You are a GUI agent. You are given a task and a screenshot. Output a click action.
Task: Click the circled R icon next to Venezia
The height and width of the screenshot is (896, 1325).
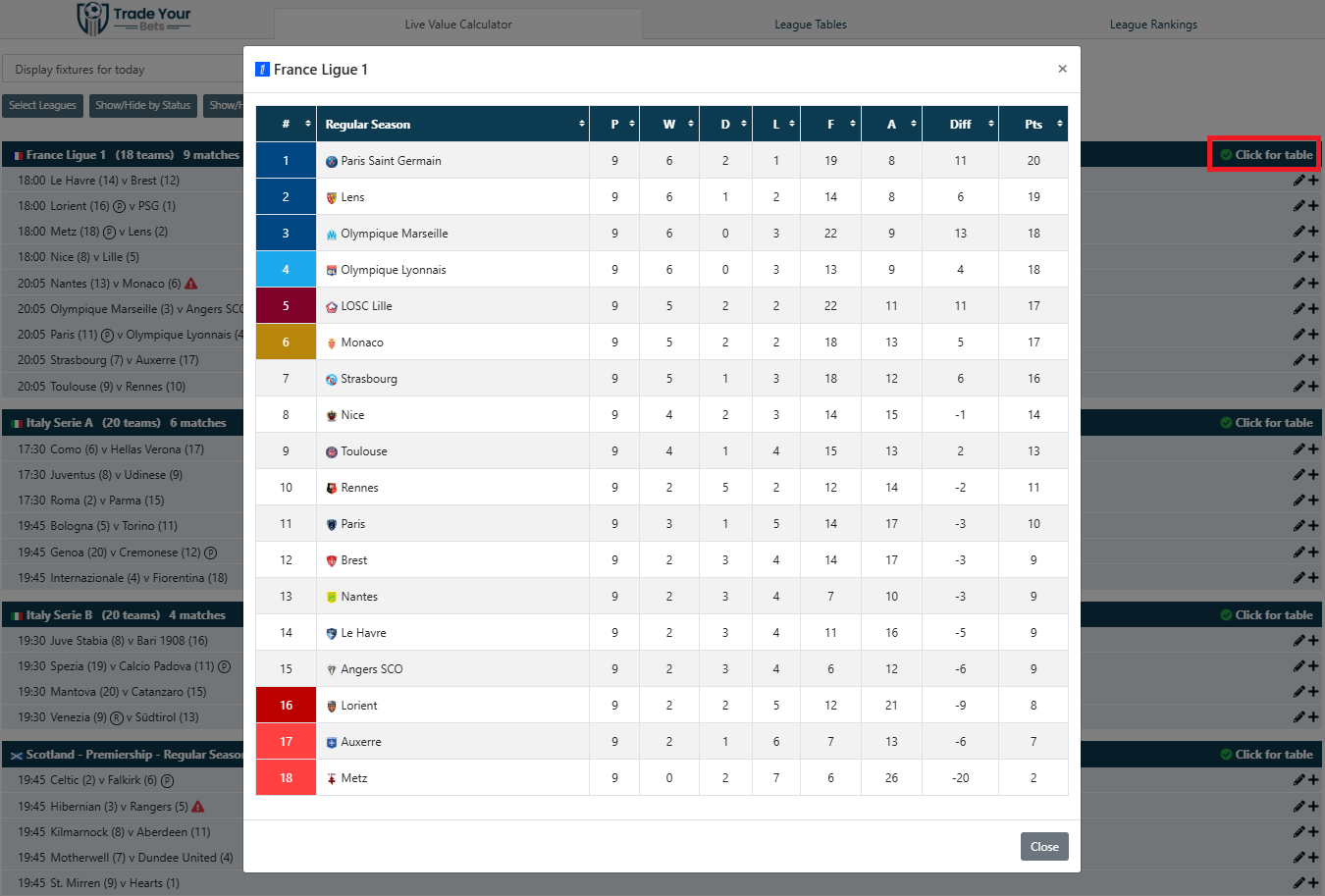pos(117,717)
